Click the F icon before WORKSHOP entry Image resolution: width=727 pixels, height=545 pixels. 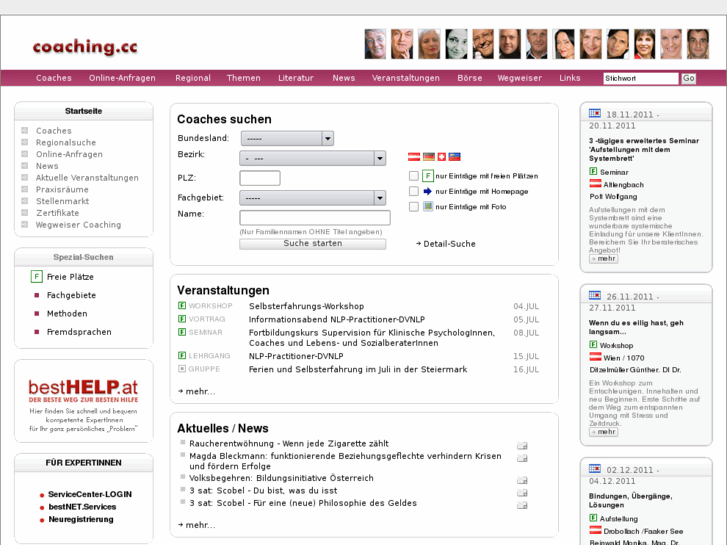click(x=182, y=306)
